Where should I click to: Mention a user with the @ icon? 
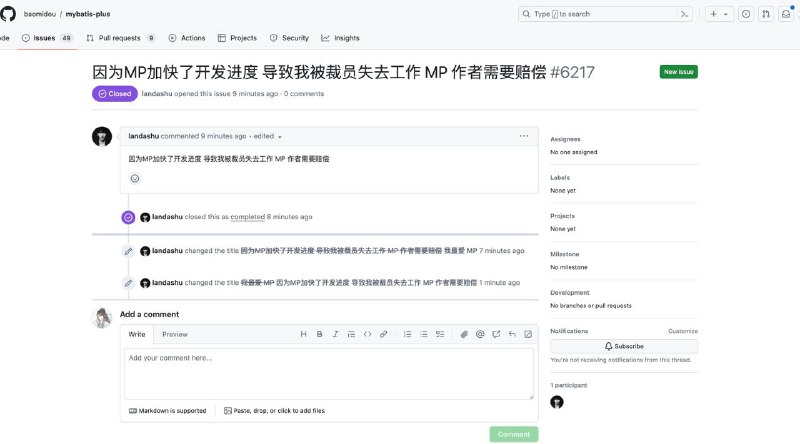coord(480,334)
